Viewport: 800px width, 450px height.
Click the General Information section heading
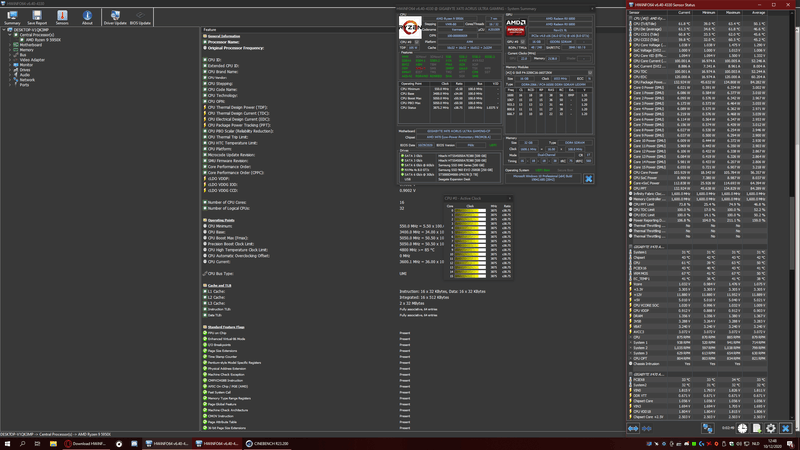pyautogui.click(x=223, y=36)
